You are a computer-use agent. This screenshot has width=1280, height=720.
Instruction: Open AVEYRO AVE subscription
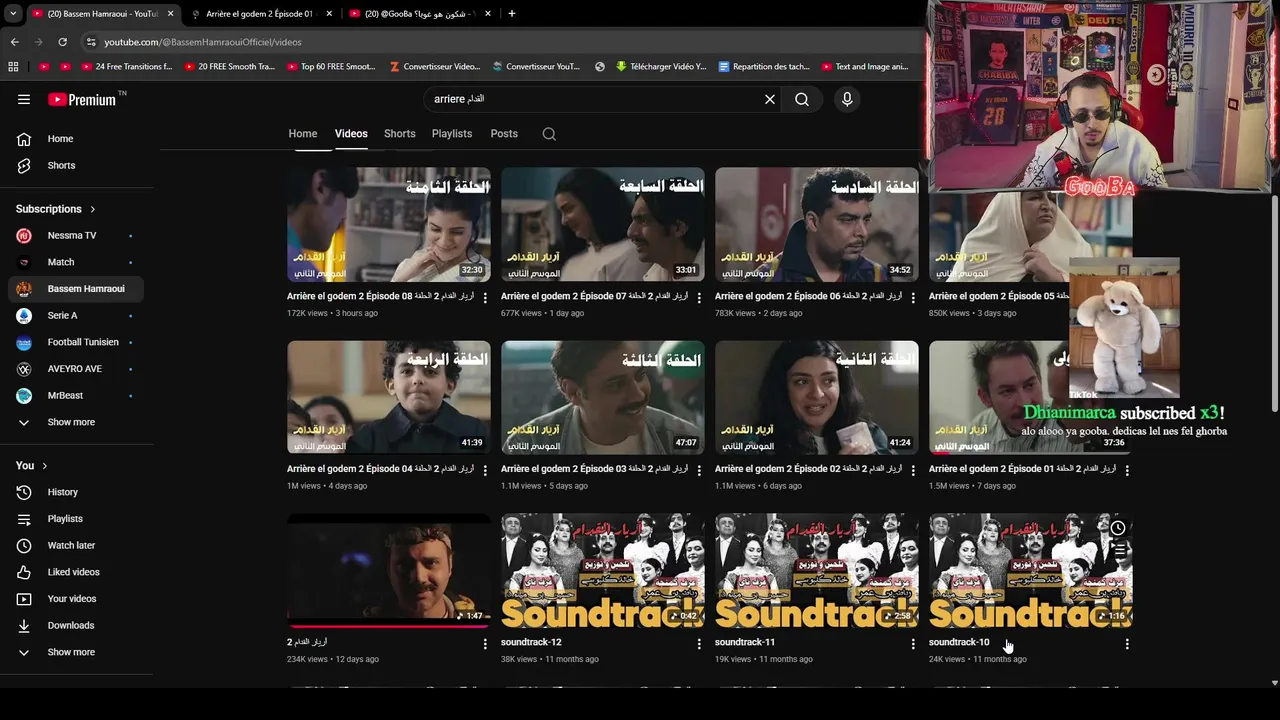pos(76,369)
